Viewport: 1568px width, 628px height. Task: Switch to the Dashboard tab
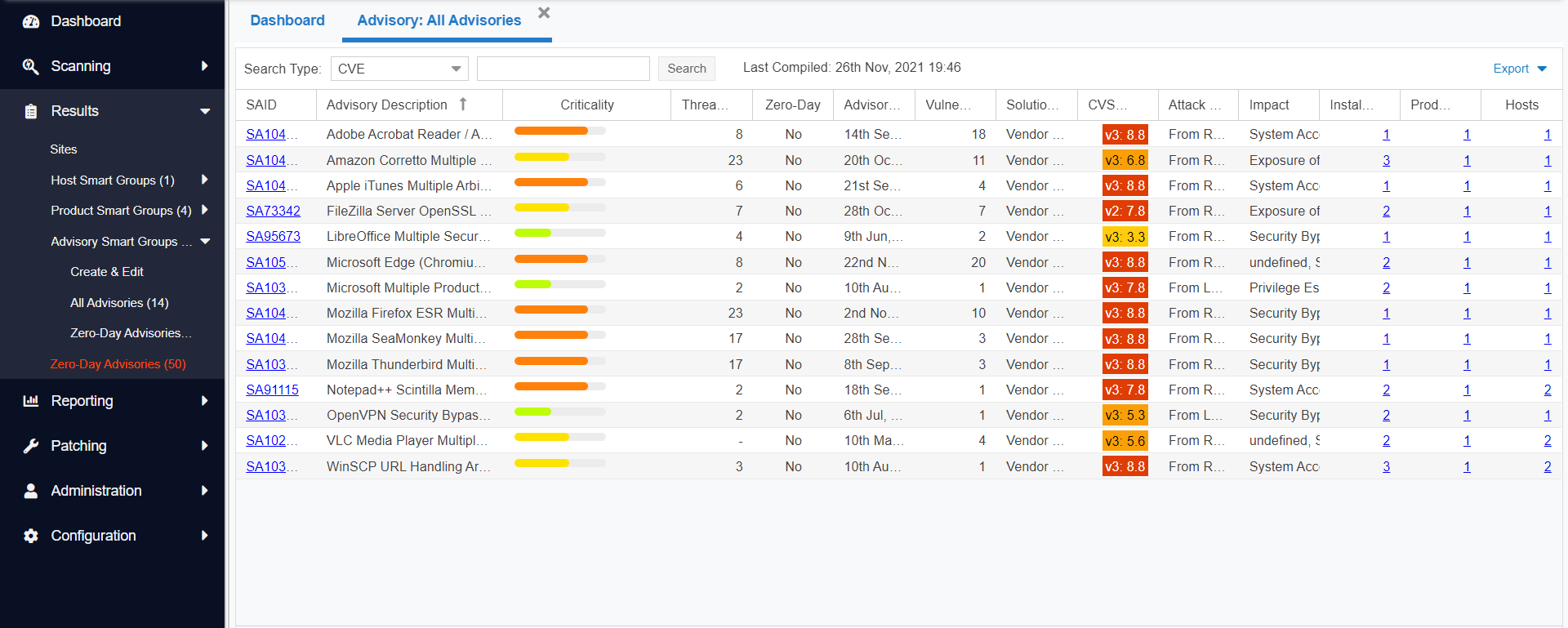(287, 20)
